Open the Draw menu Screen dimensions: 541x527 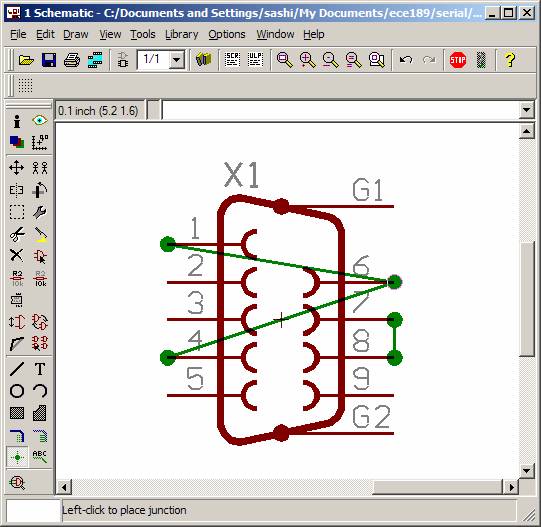pyautogui.click(x=76, y=34)
